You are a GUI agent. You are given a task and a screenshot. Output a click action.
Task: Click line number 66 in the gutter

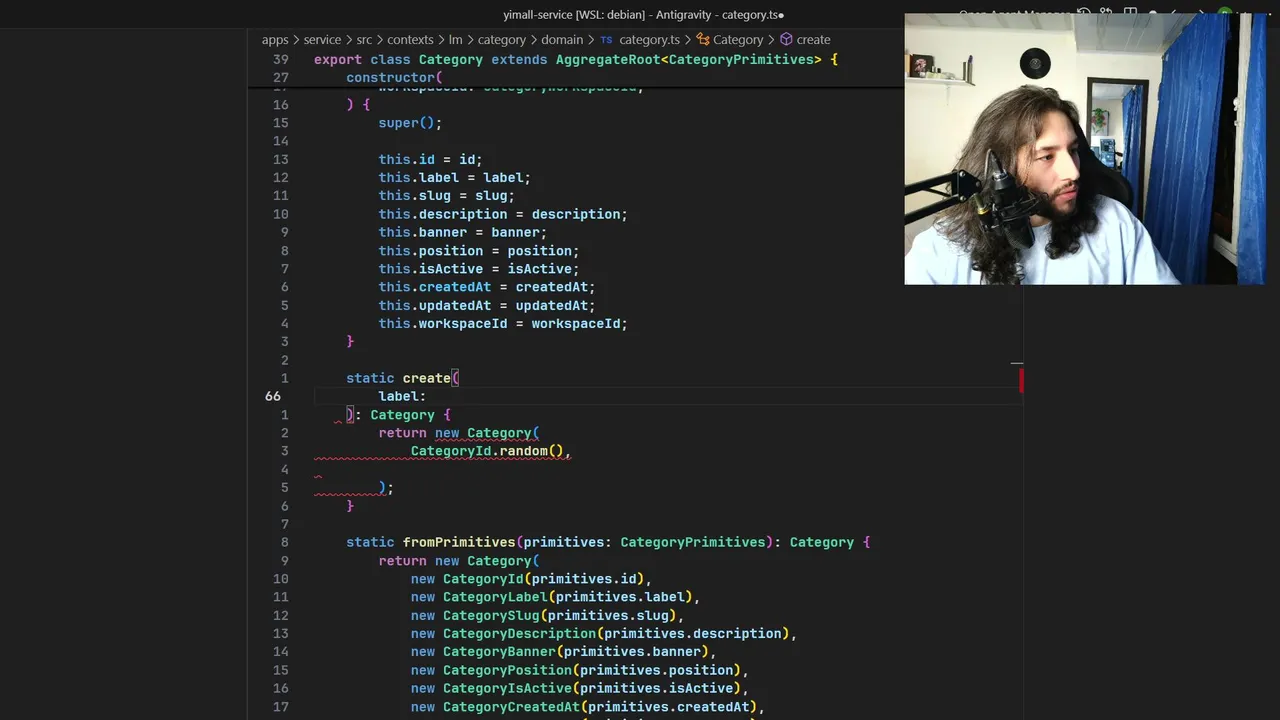click(x=272, y=396)
